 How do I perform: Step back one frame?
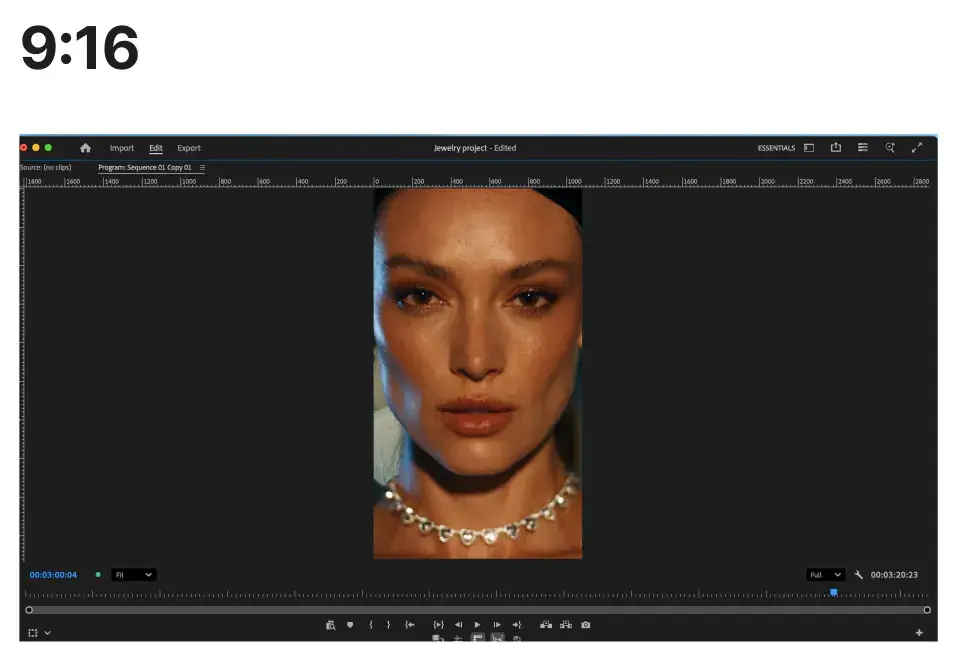click(459, 625)
